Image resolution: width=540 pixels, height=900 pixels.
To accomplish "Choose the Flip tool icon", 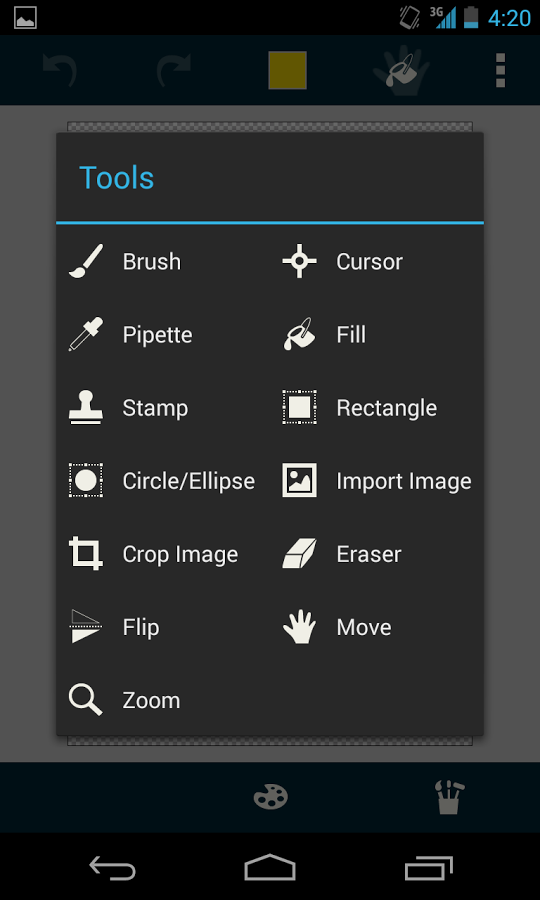I will coord(86,627).
